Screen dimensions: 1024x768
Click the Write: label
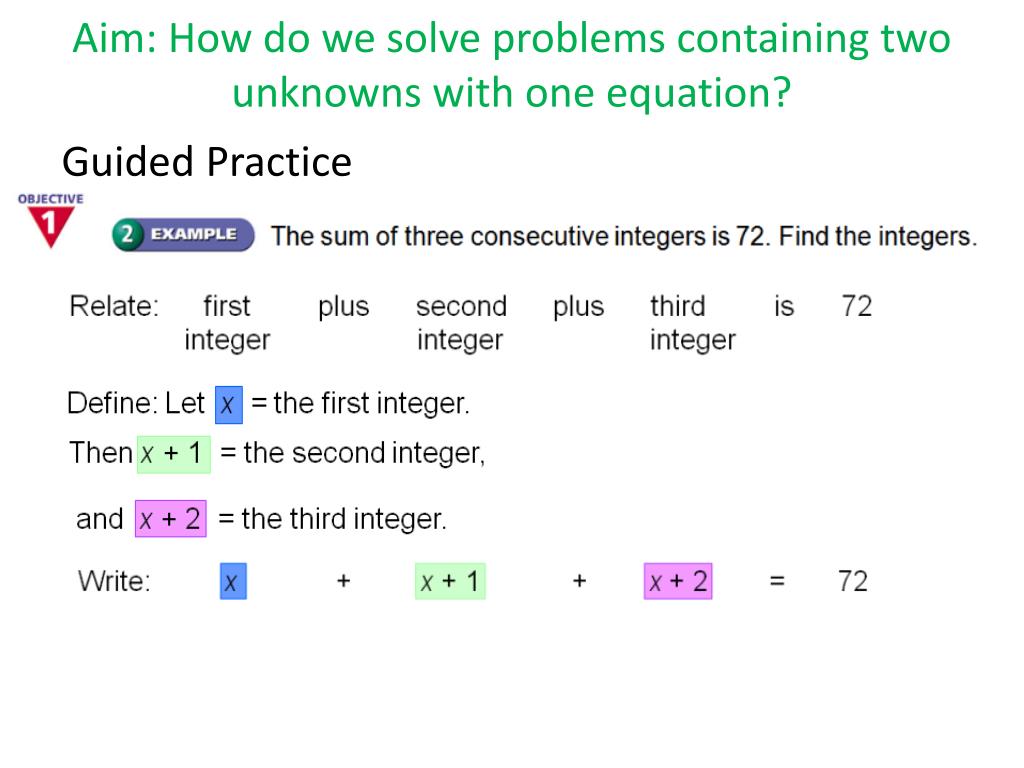click(x=114, y=581)
